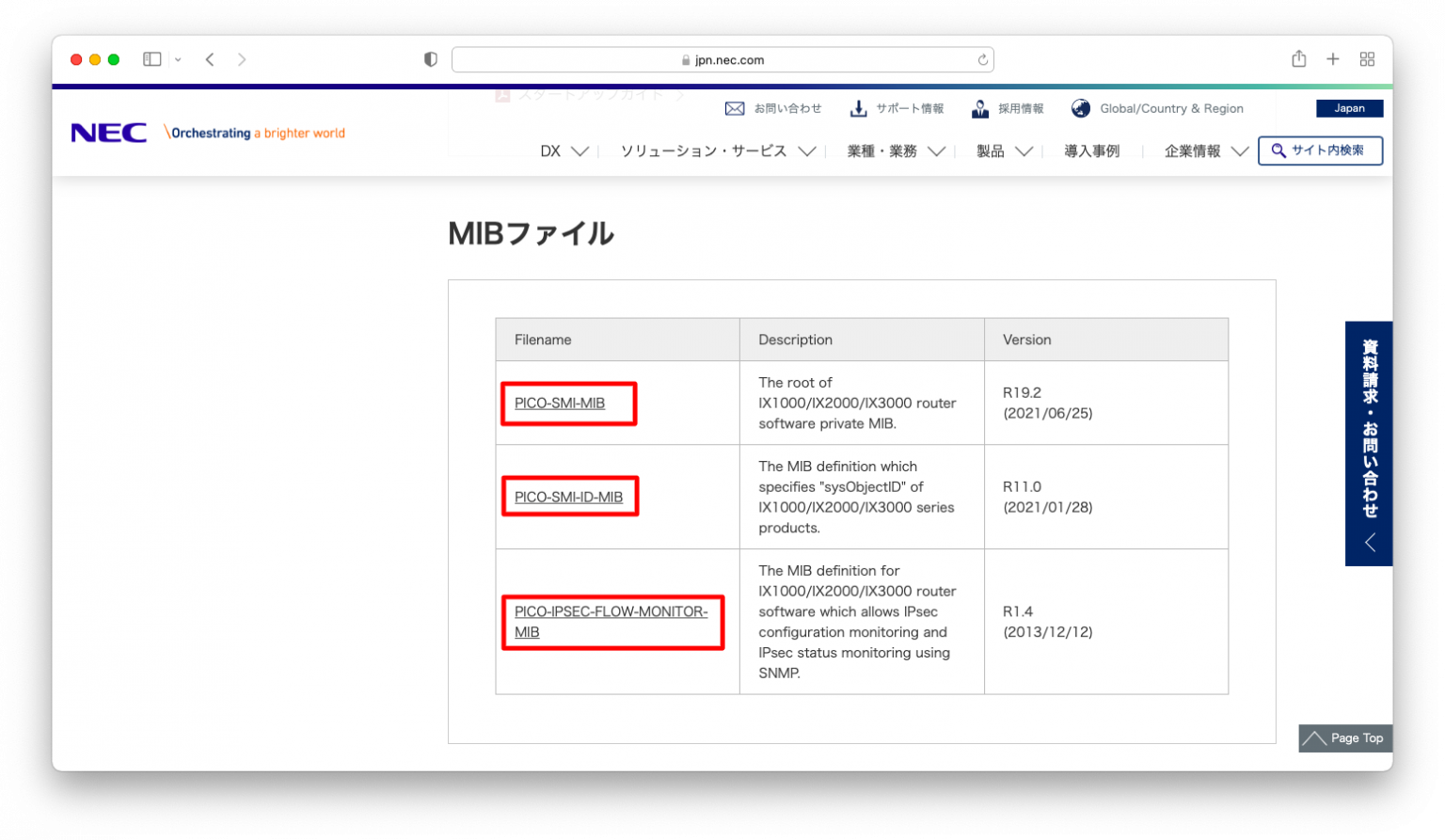The width and height of the screenshot is (1445, 840).
Task: Click the サイト内検索 magnifier icon
Action: 1278,151
